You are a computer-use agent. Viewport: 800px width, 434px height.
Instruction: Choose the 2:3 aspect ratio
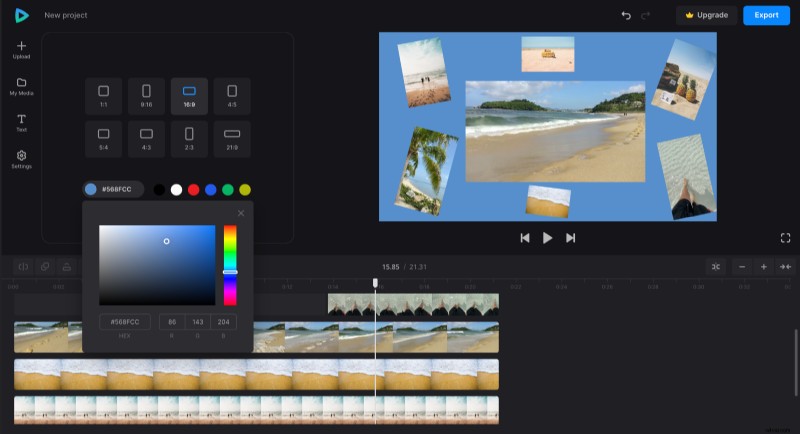[x=189, y=139]
